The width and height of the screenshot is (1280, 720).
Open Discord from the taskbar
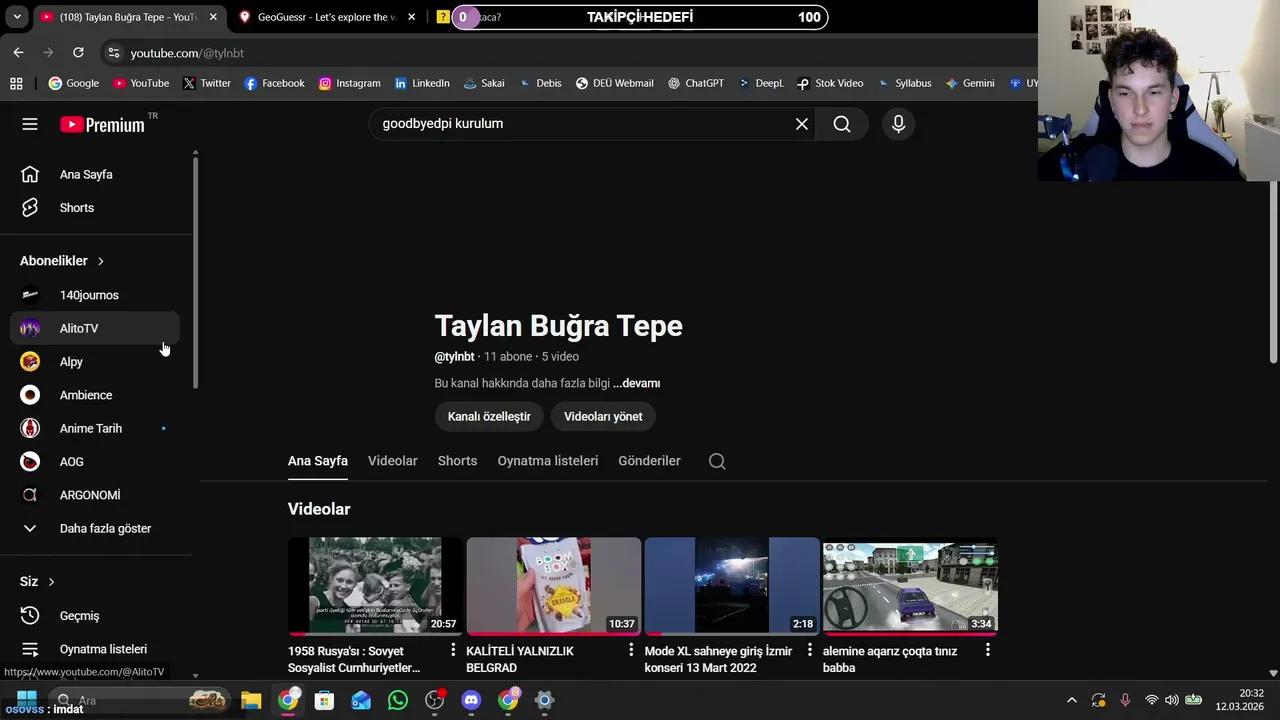[x=471, y=700]
